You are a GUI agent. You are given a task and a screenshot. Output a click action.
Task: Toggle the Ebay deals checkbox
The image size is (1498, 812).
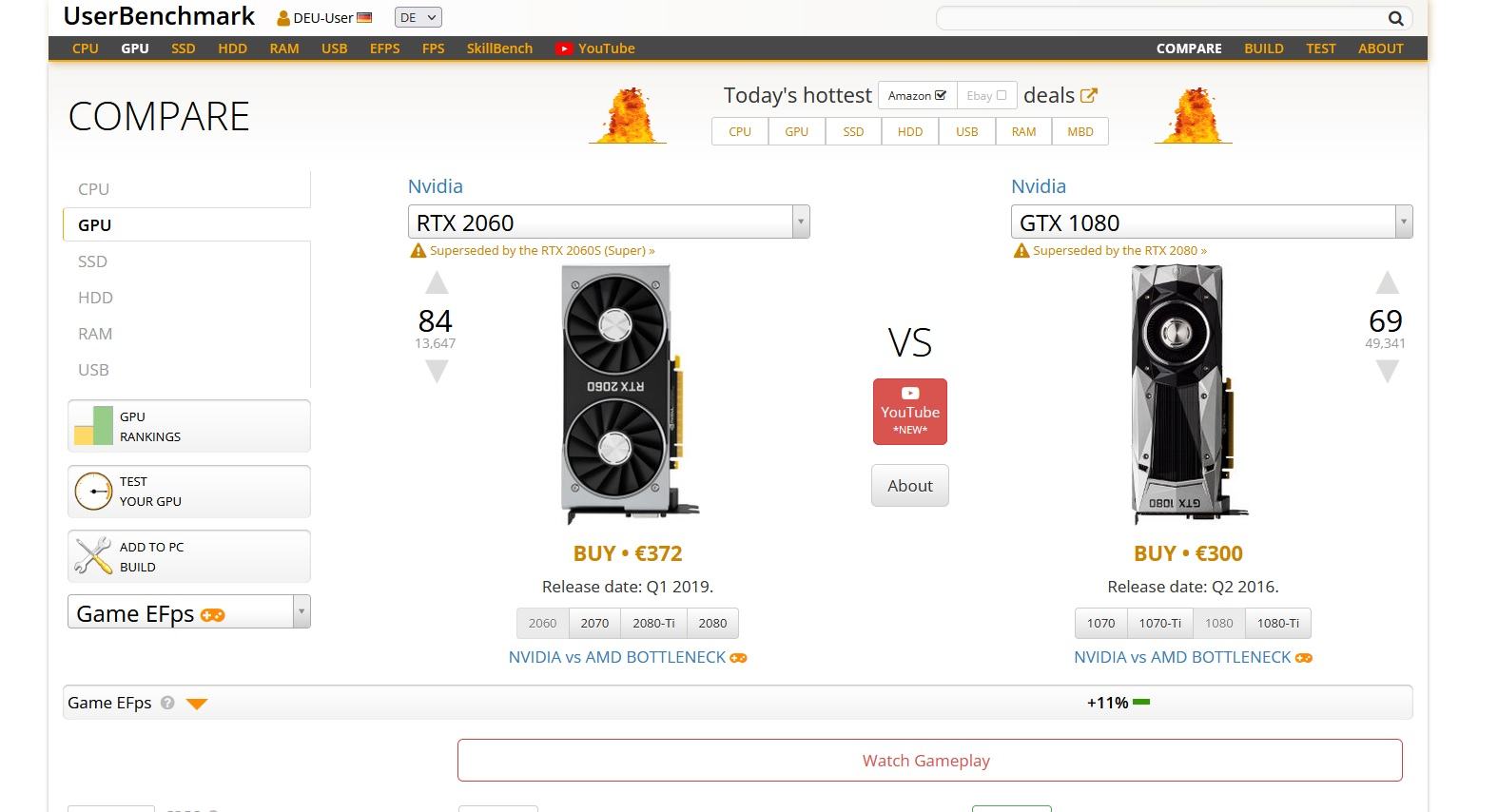[x=1001, y=95]
